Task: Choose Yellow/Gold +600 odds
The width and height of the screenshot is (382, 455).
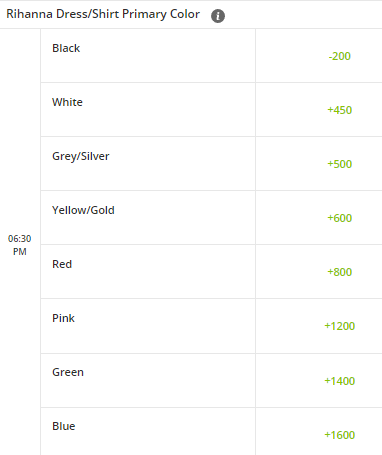Action: coord(339,218)
